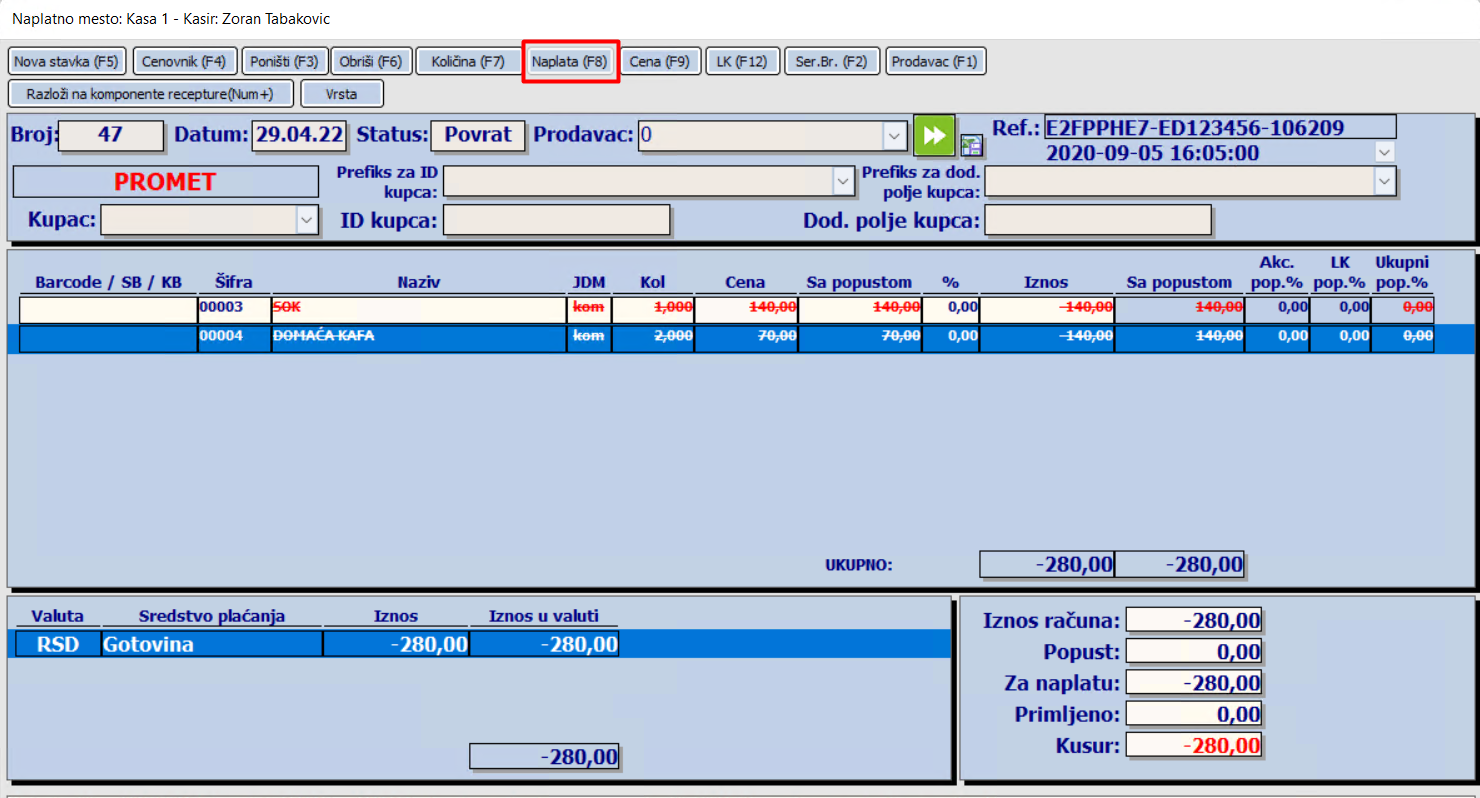This screenshot has height=798, width=1480.
Task: Click the Popust amount field
Action: pyautogui.click(x=1194, y=652)
